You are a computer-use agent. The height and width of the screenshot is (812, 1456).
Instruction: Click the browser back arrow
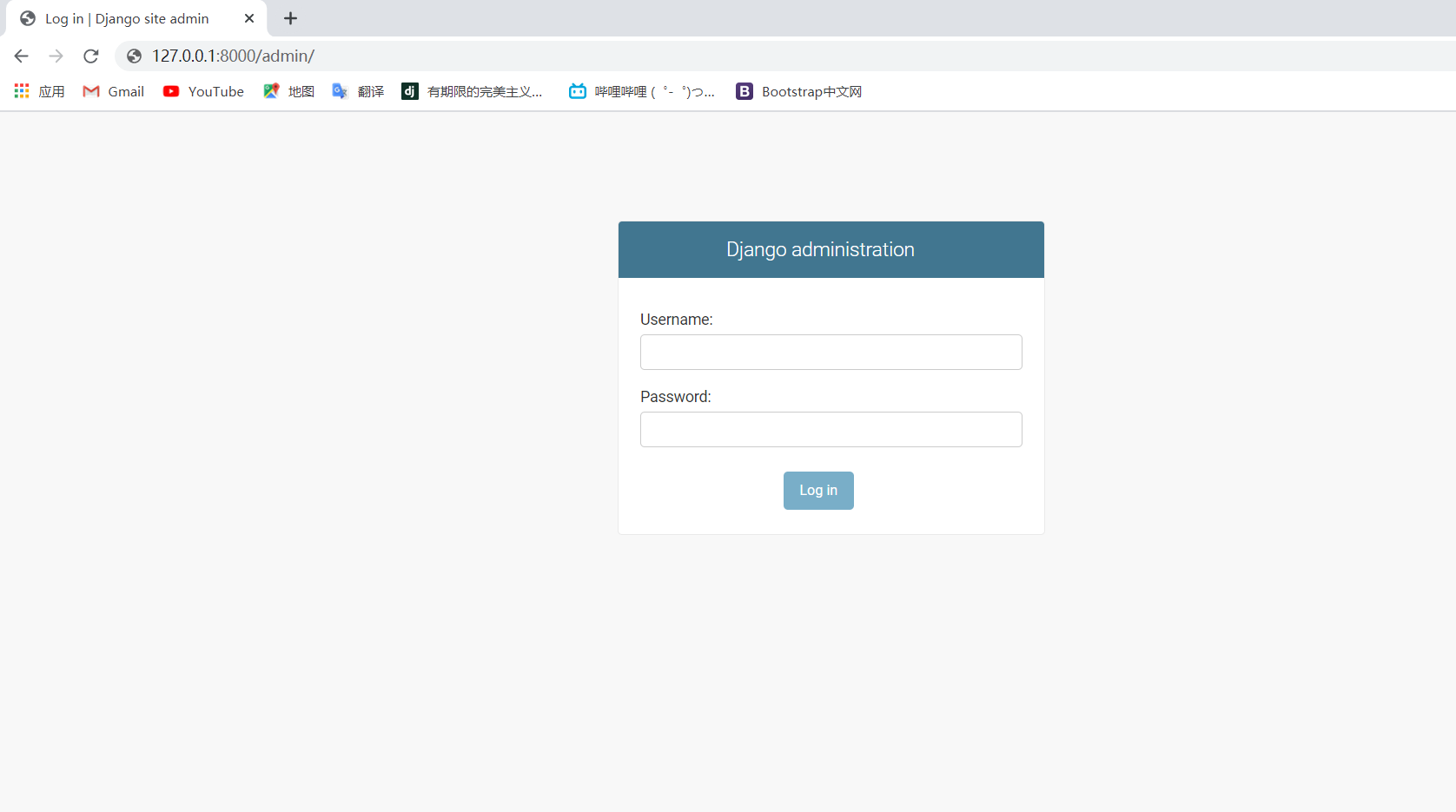coord(22,56)
